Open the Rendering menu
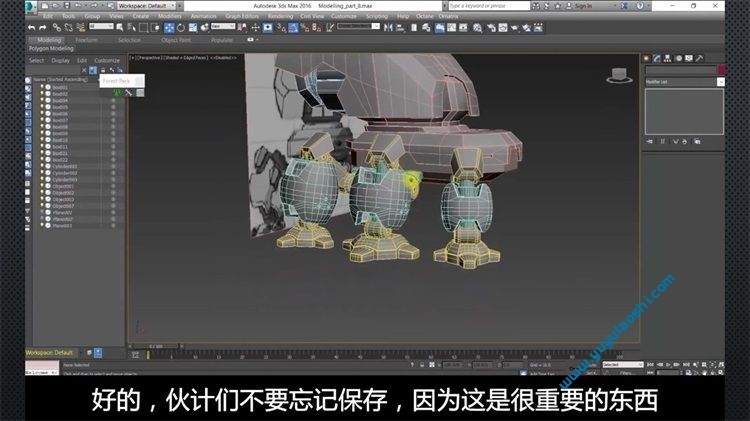Image resolution: width=750 pixels, height=421 pixels. [280, 16]
